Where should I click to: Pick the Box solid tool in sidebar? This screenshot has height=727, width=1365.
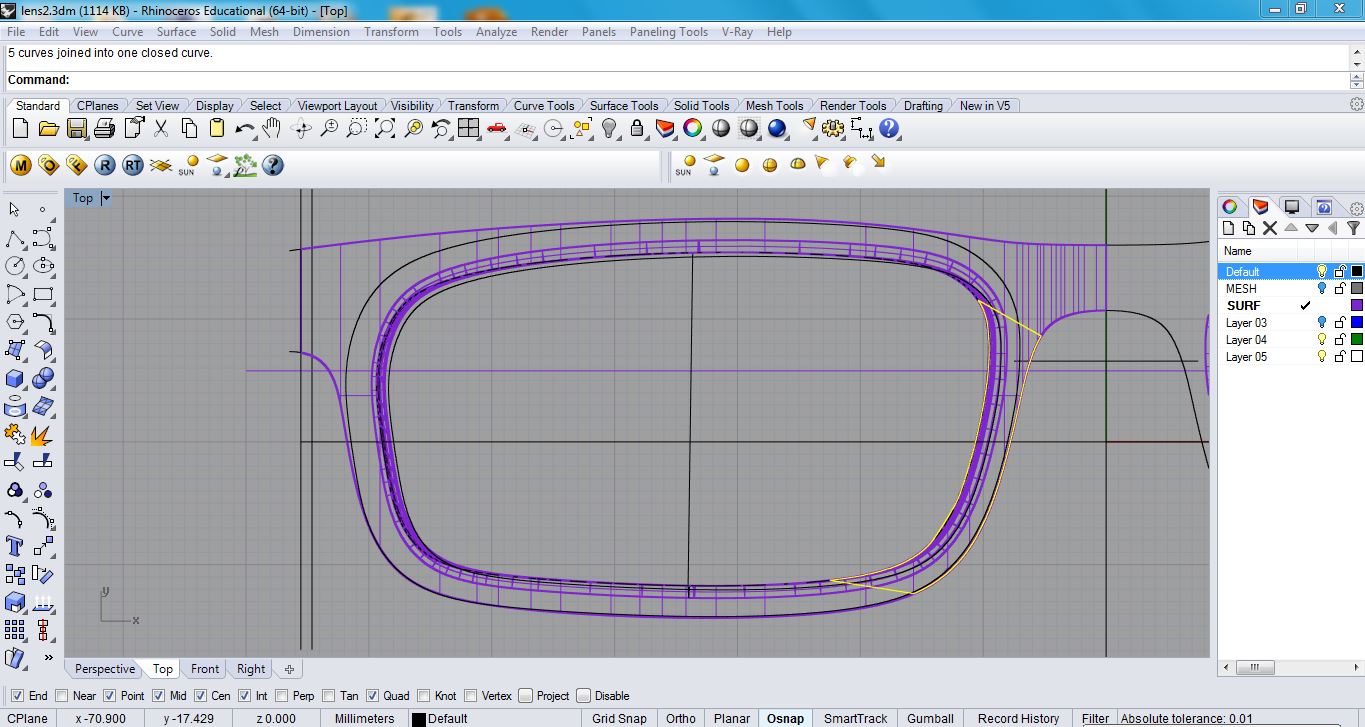(x=14, y=378)
